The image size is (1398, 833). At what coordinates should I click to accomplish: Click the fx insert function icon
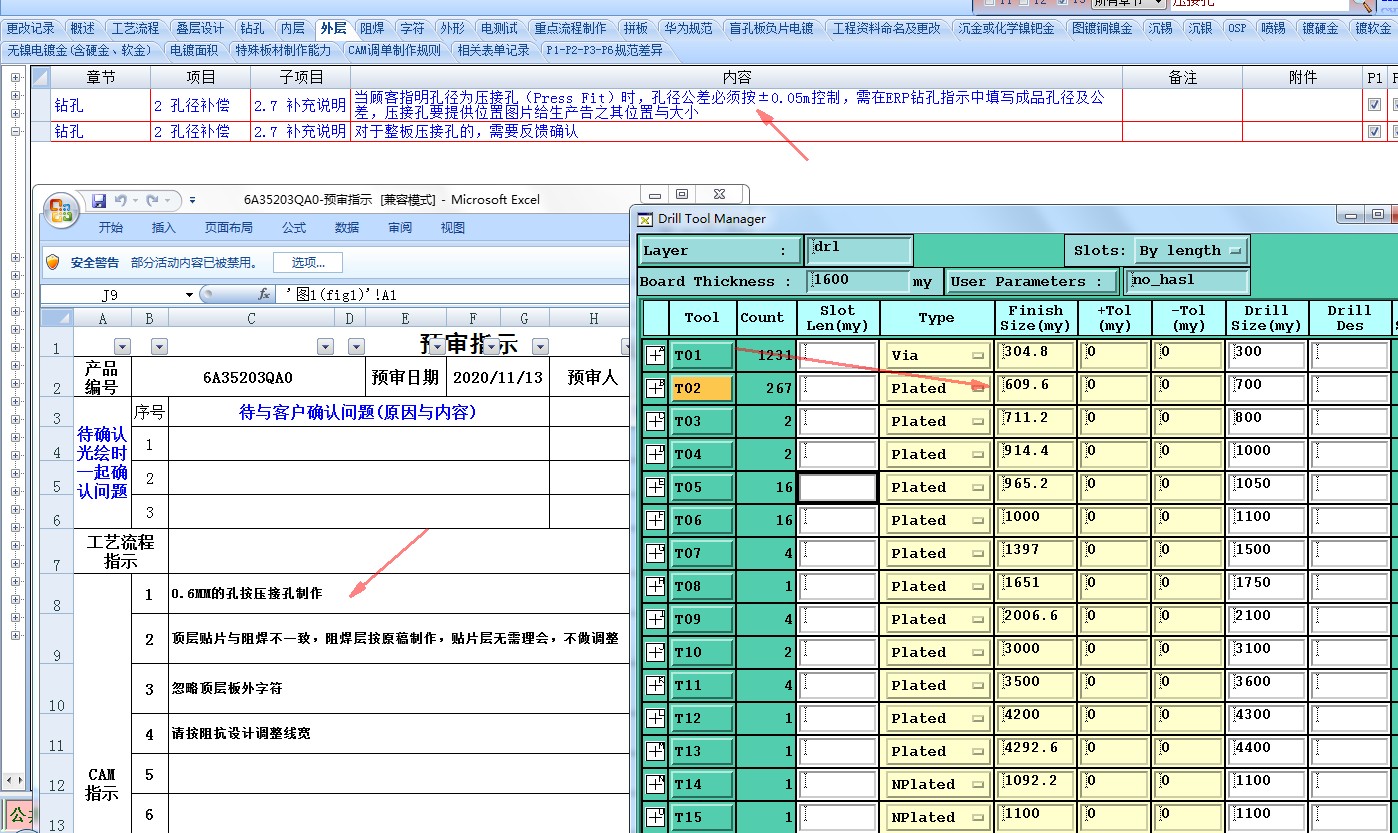click(265, 295)
